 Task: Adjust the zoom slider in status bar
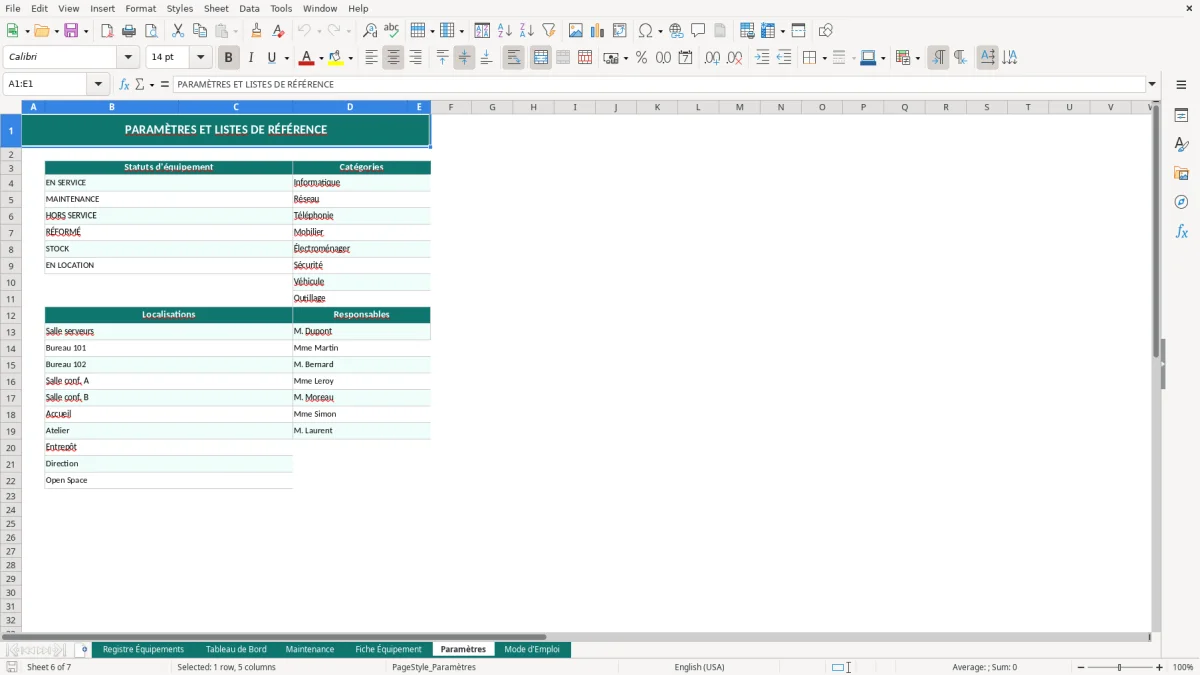coord(1120,667)
